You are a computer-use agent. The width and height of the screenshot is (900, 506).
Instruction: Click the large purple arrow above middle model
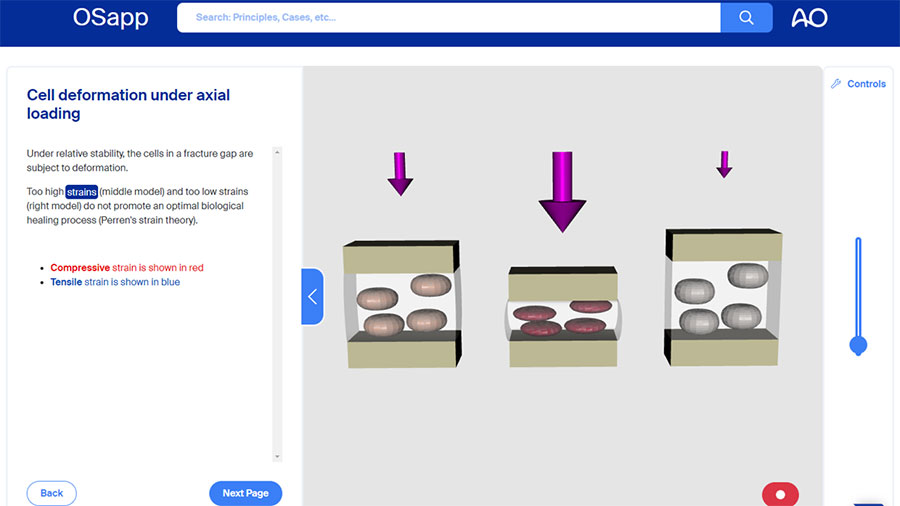point(562,192)
